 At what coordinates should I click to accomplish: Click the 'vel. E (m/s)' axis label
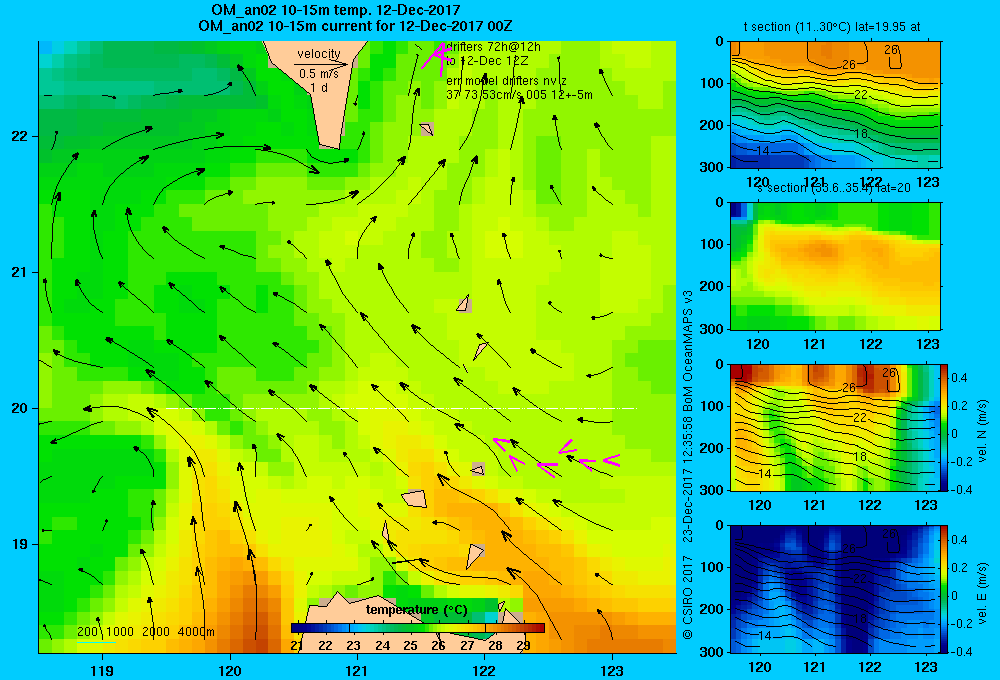[982, 593]
